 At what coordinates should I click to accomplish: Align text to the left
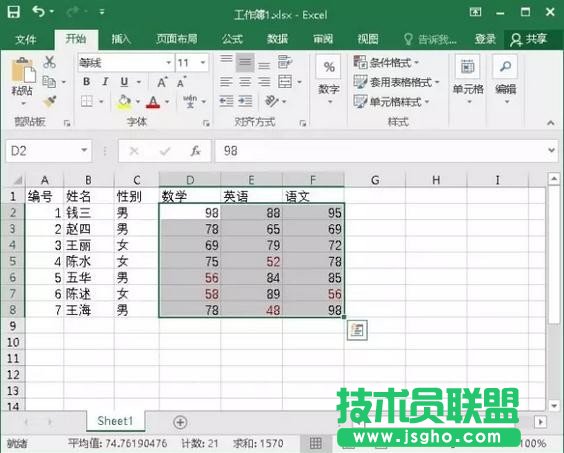[226, 82]
